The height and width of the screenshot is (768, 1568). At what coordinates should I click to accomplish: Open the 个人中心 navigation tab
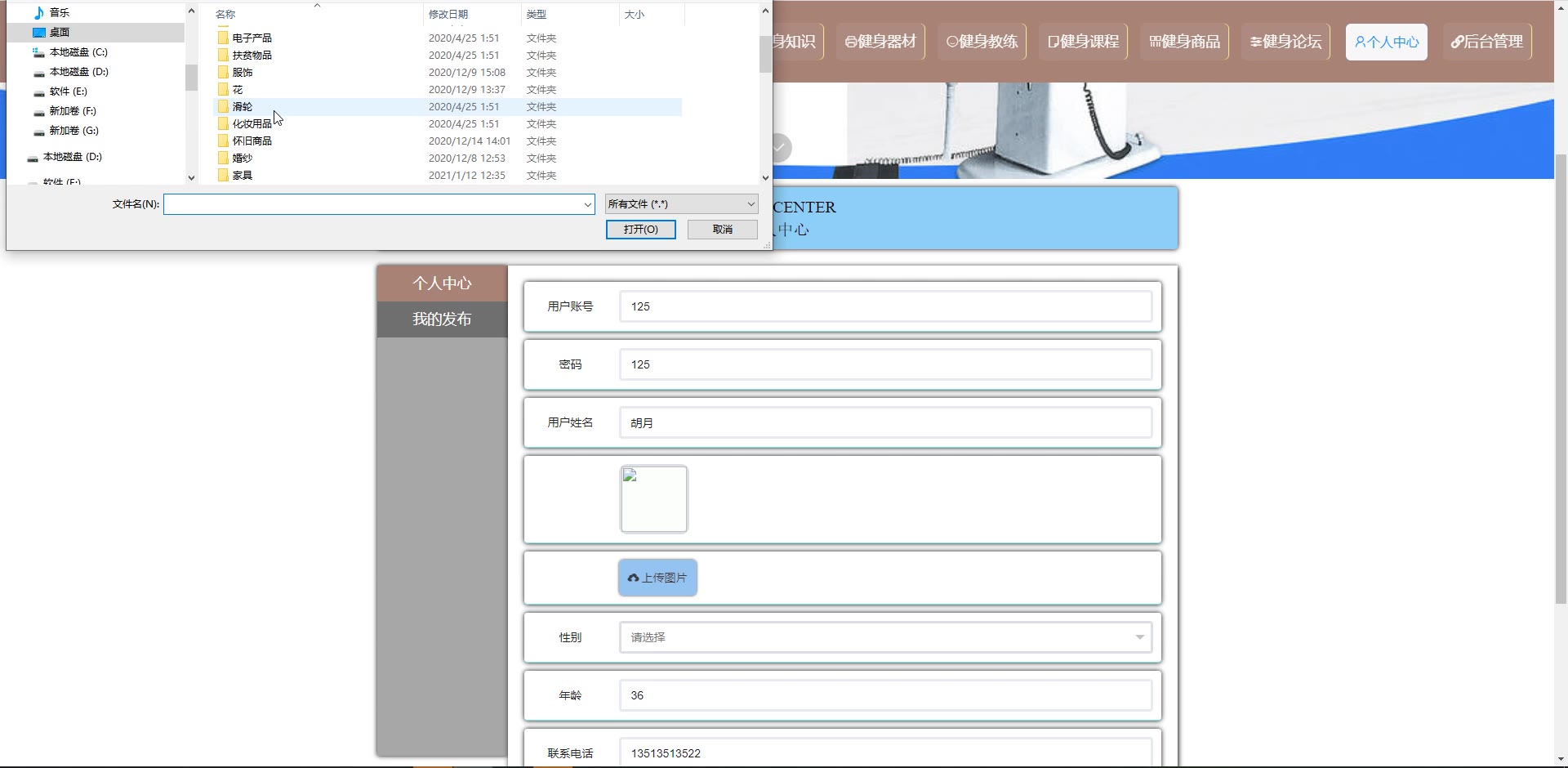pyautogui.click(x=1386, y=42)
